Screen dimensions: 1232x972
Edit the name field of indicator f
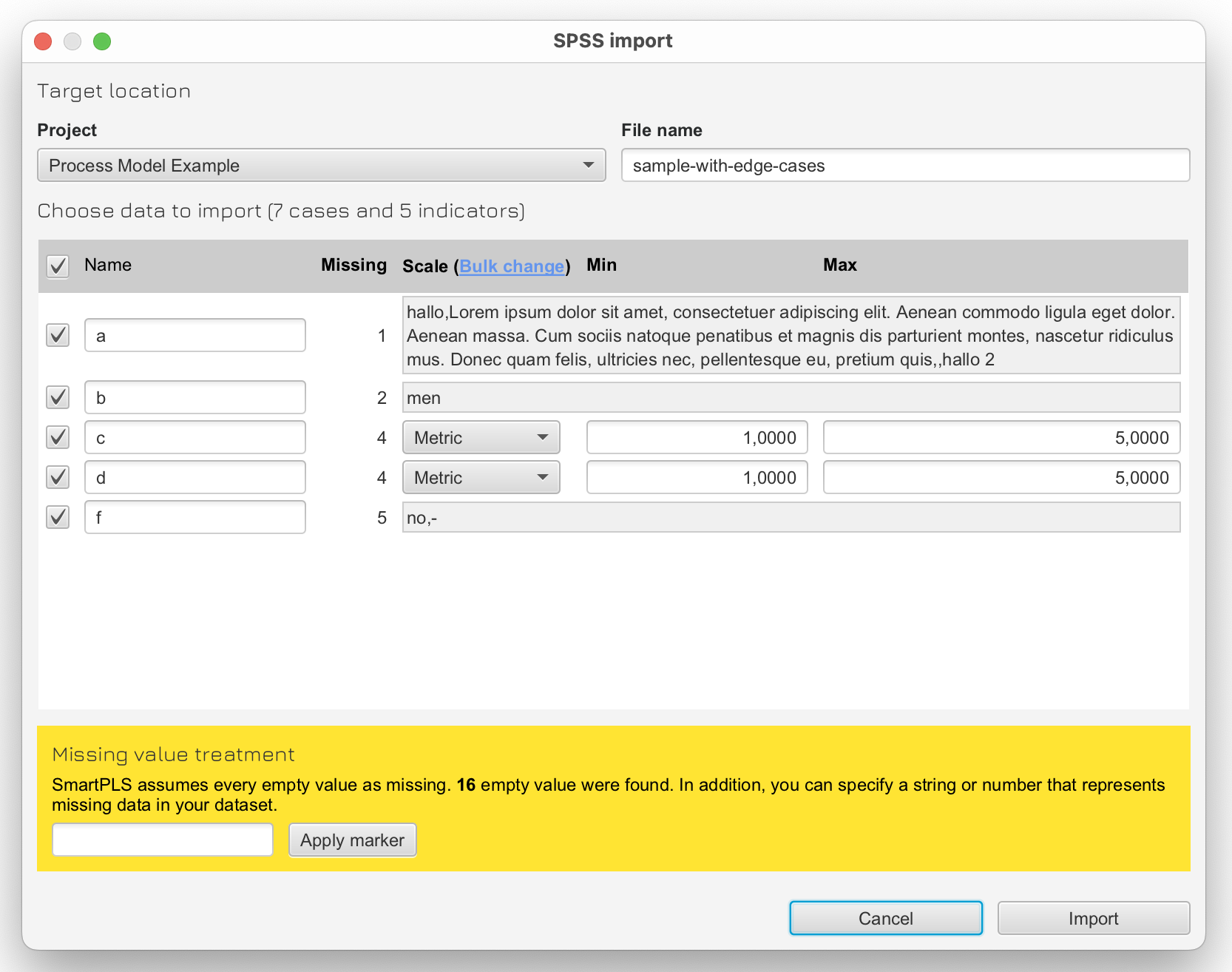[194, 517]
